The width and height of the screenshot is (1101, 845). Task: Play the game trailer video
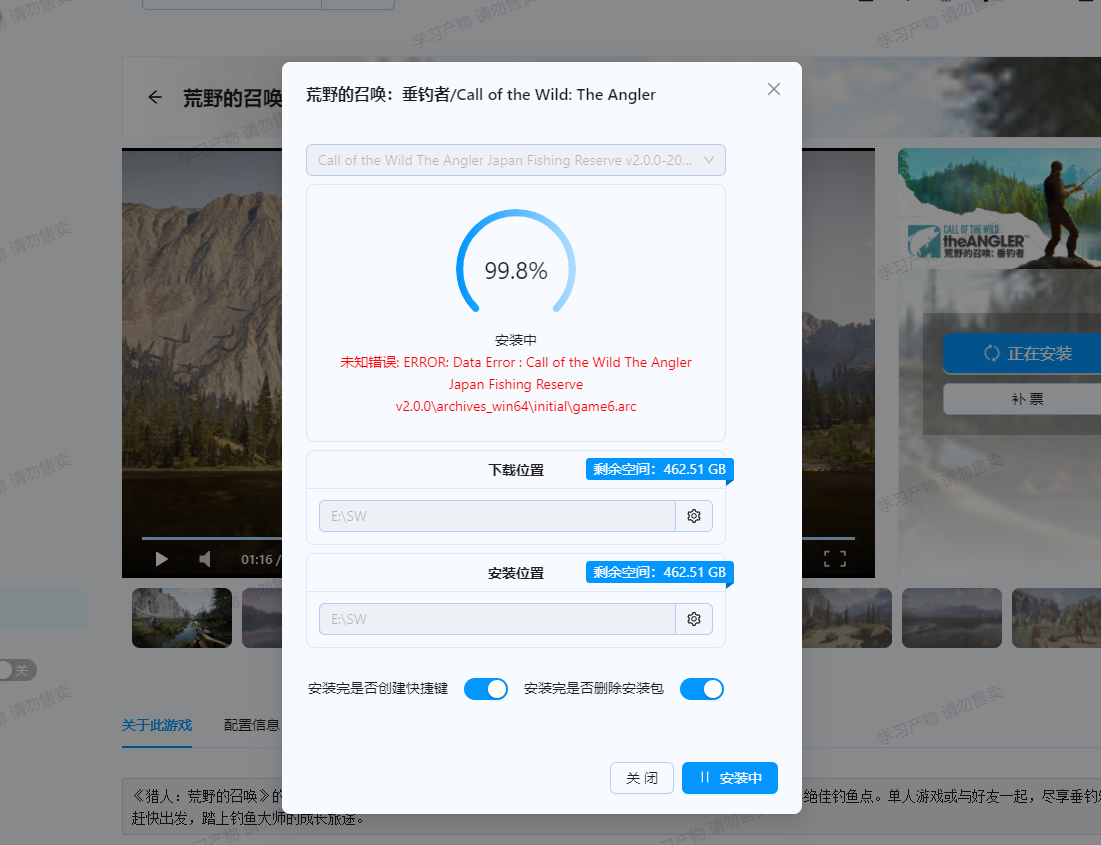tap(161, 559)
